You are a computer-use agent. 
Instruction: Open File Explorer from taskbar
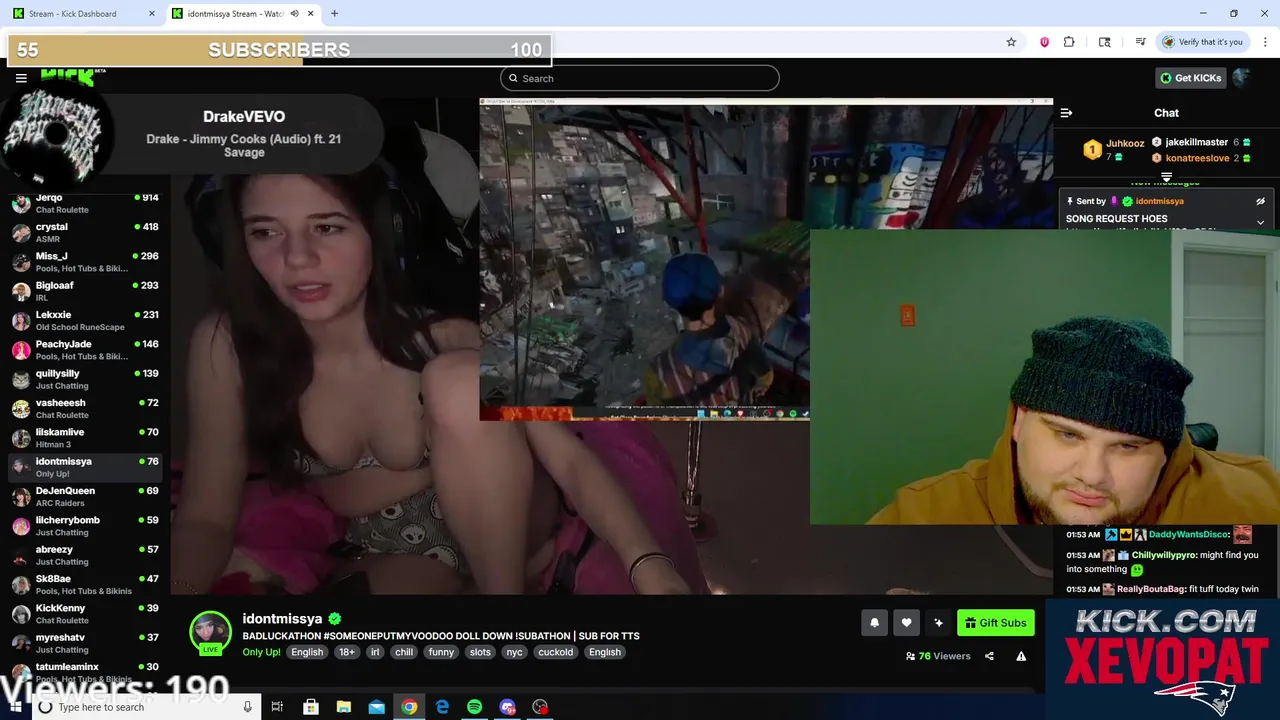pyautogui.click(x=344, y=707)
